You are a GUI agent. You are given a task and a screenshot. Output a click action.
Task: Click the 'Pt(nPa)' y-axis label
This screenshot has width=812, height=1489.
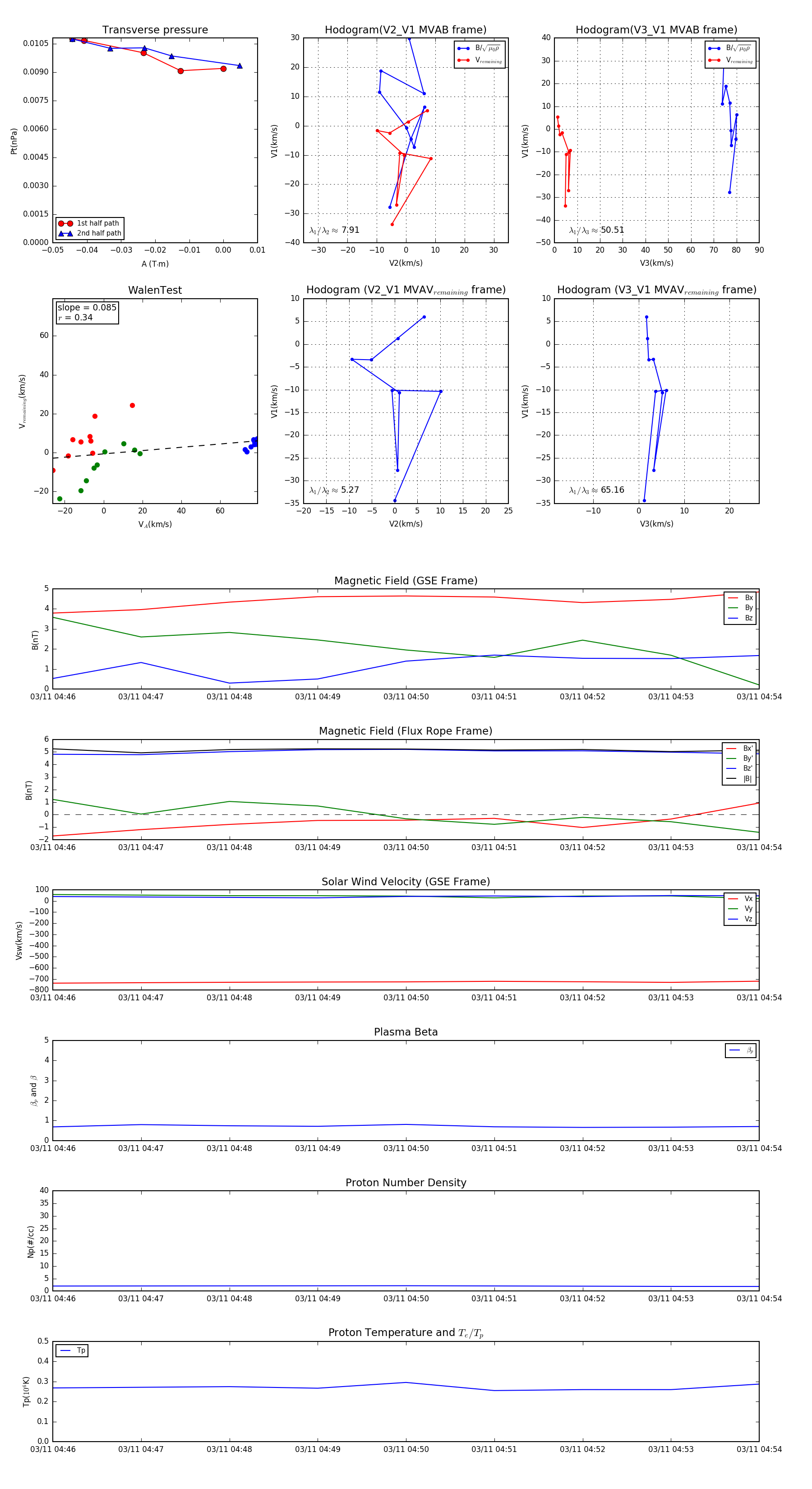point(14,141)
